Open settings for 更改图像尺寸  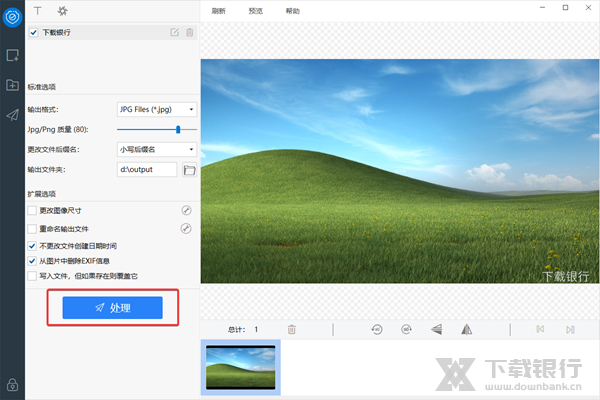pos(186,210)
